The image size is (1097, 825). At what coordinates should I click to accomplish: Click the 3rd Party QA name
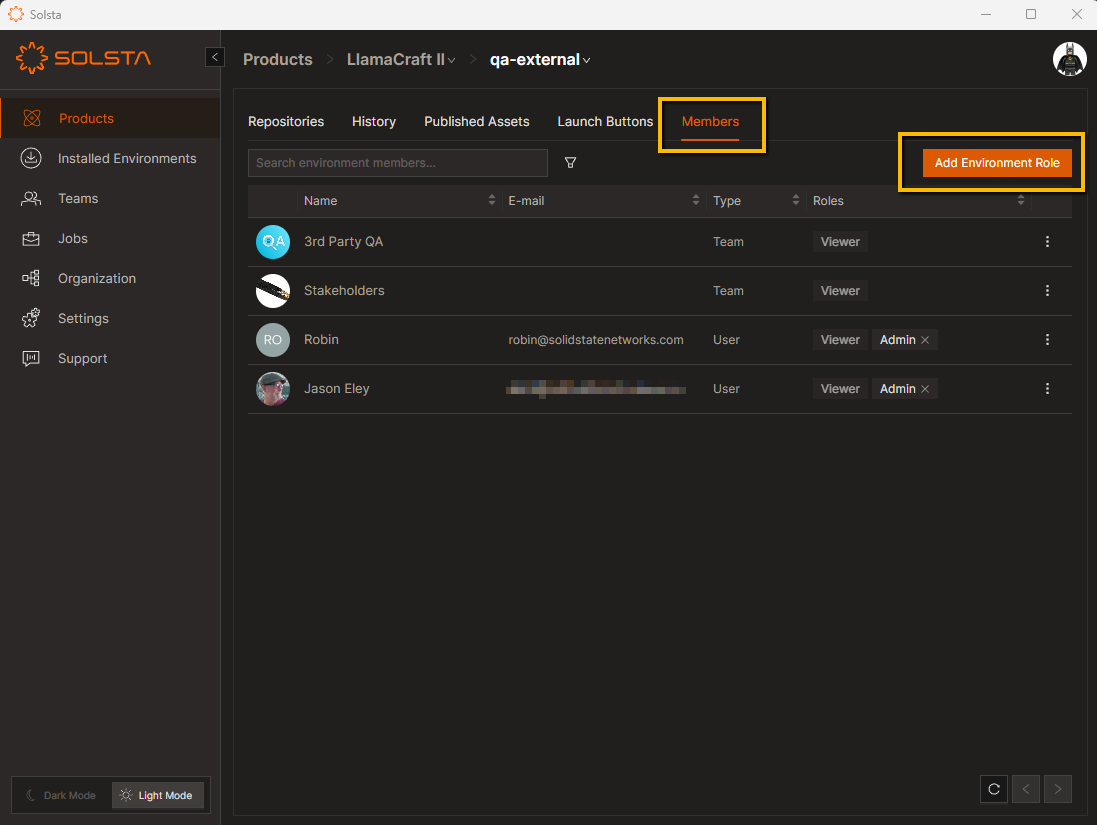pyautogui.click(x=344, y=241)
